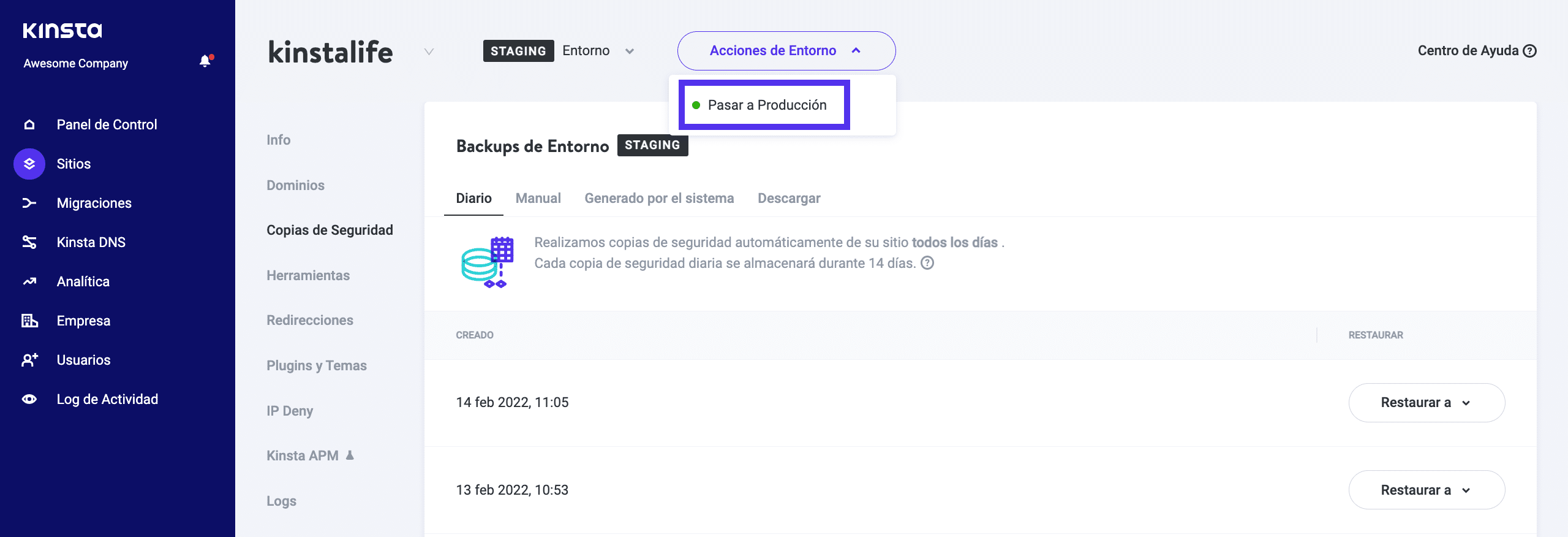This screenshot has height=537, width=1568.
Task: Click the Kinsta DNS icon
Action: tap(29, 242)
